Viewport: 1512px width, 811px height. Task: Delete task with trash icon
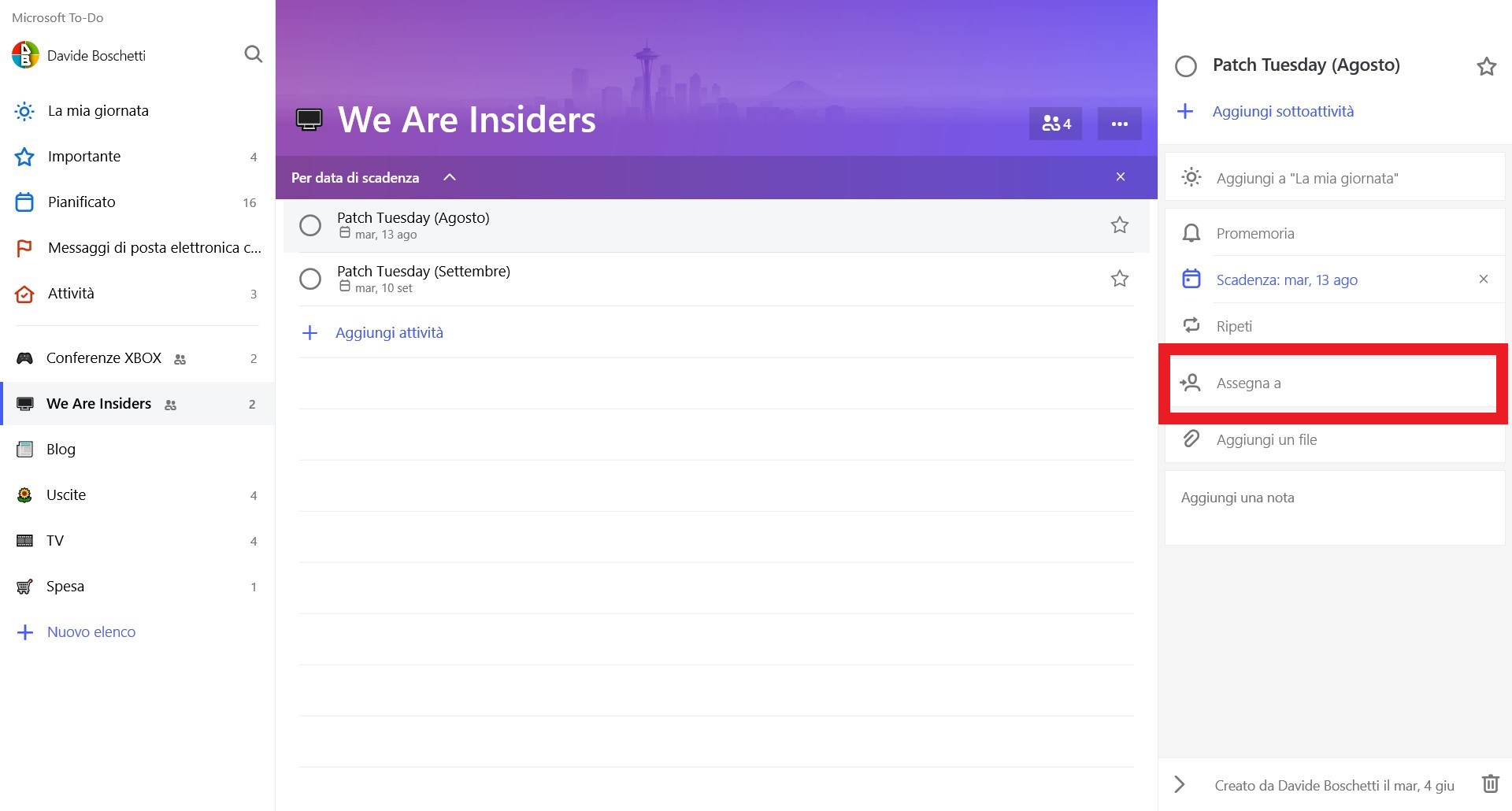(x=1490, y=784)
